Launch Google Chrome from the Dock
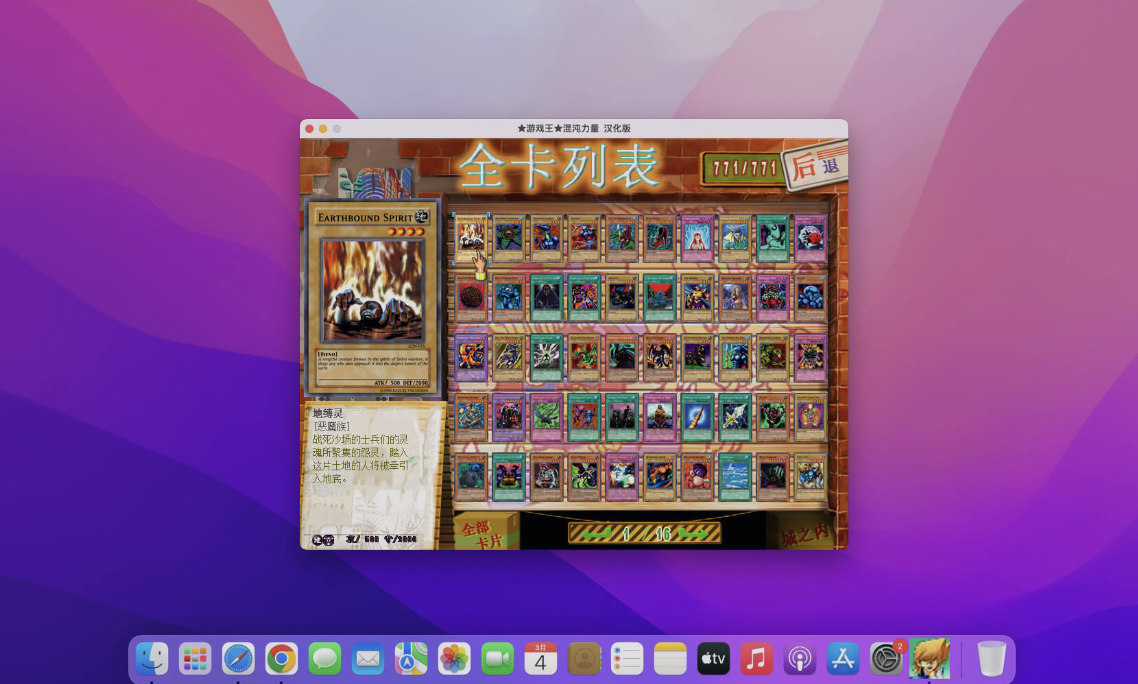Viewport: 1138px width, 684px height. pos(282,659)
